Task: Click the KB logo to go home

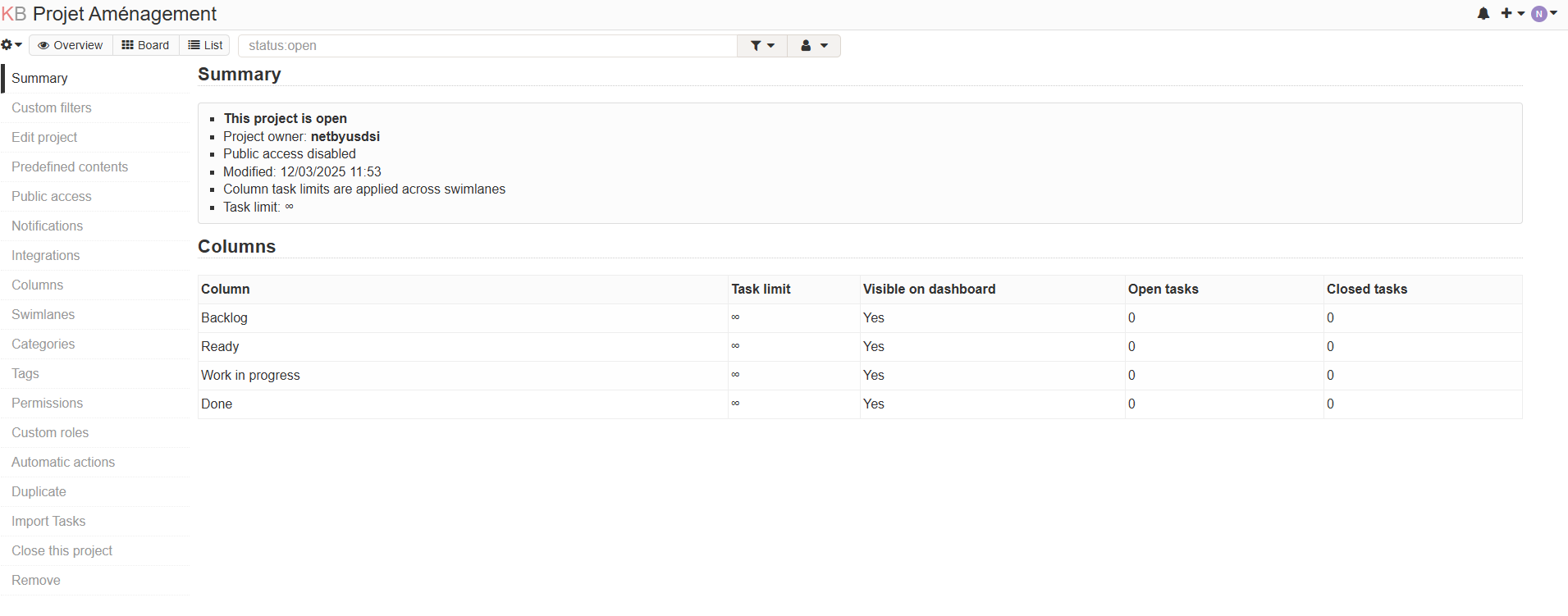Action: 14,14
